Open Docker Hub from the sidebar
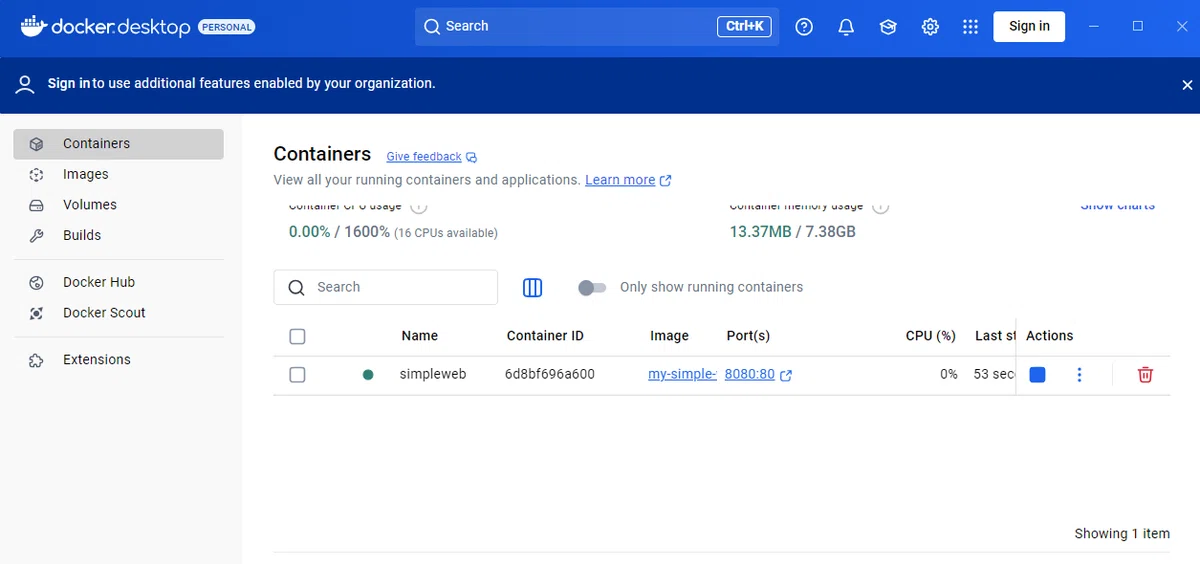 tap(118, 282)
